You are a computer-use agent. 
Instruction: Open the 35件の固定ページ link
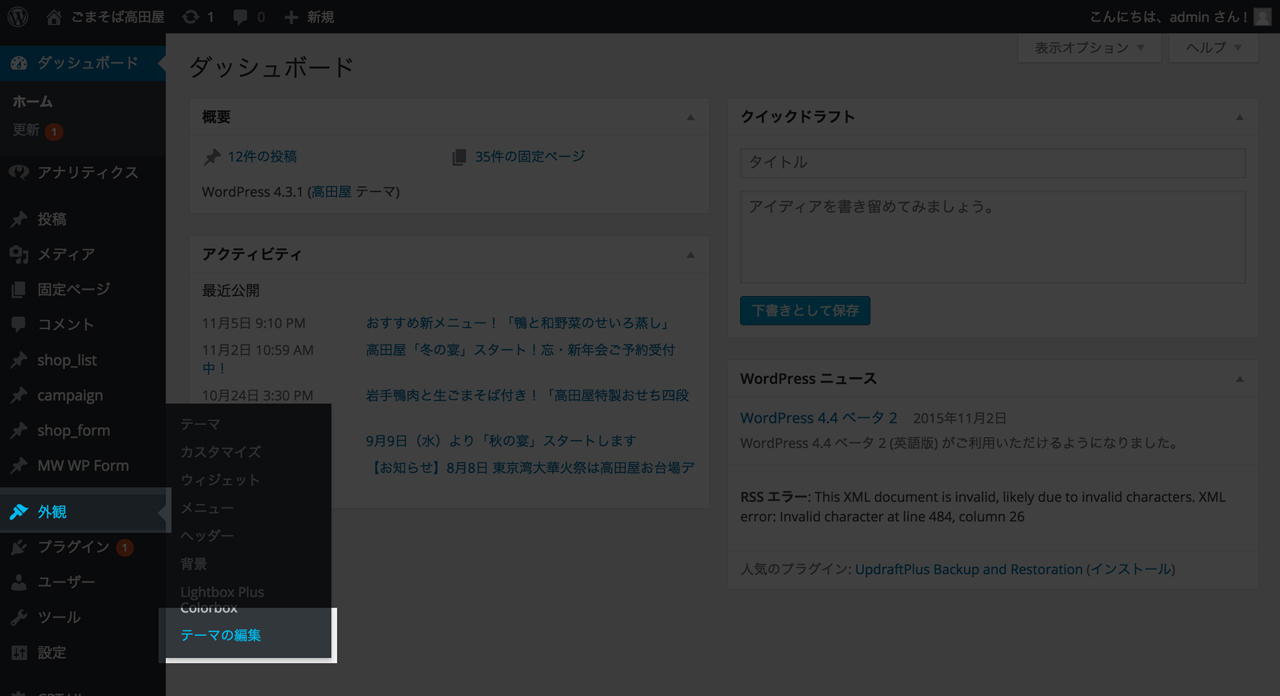tap(530, 156)
